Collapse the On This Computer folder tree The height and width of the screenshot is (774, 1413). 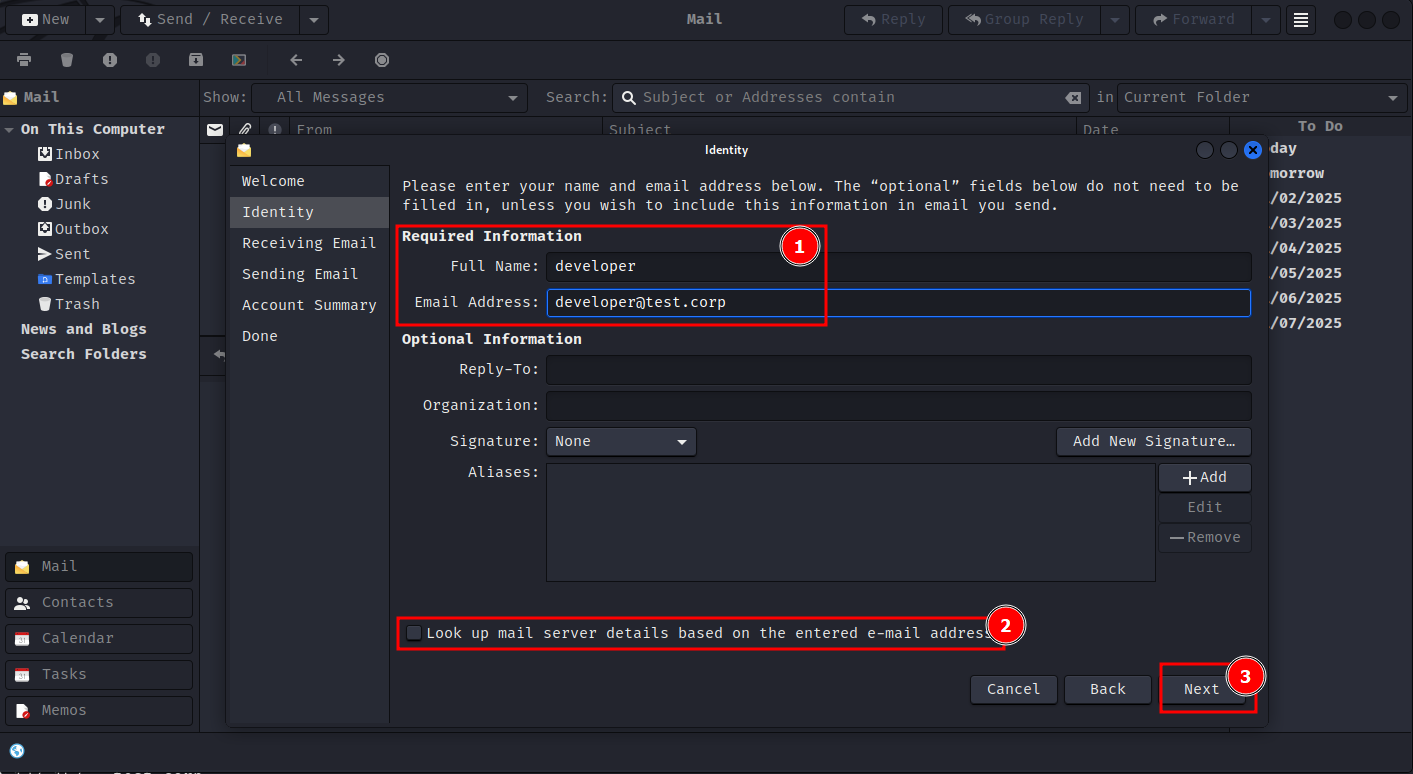tap(10, 130)
